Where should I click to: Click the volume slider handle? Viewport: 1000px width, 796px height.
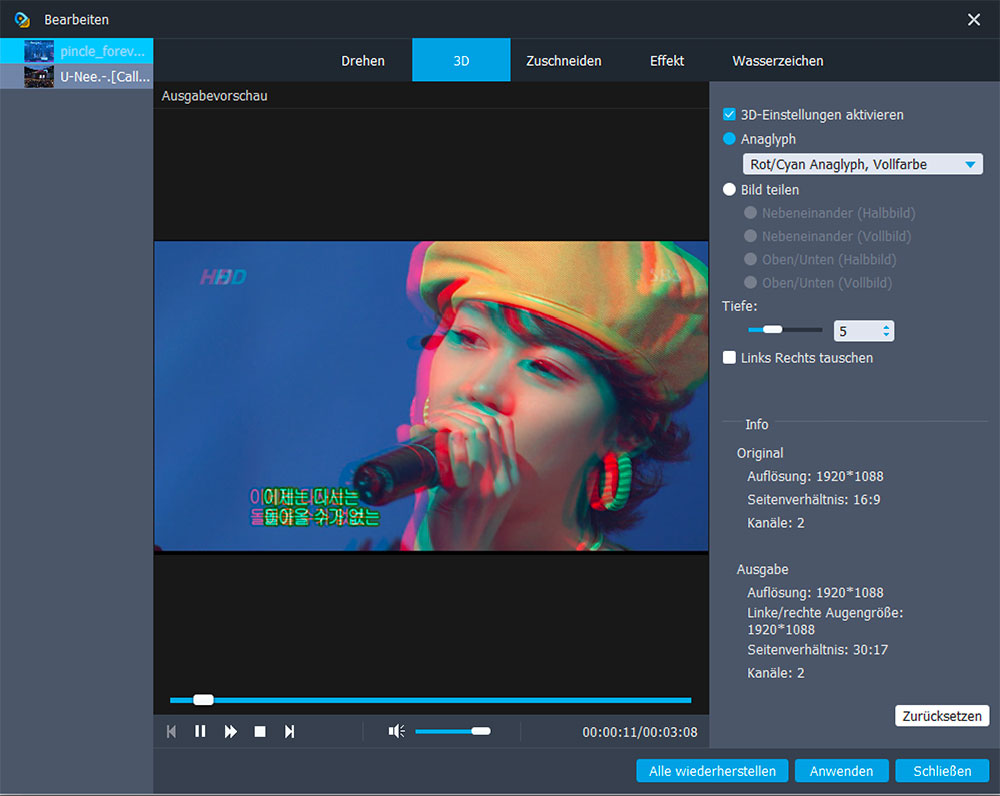click(481, 731)
